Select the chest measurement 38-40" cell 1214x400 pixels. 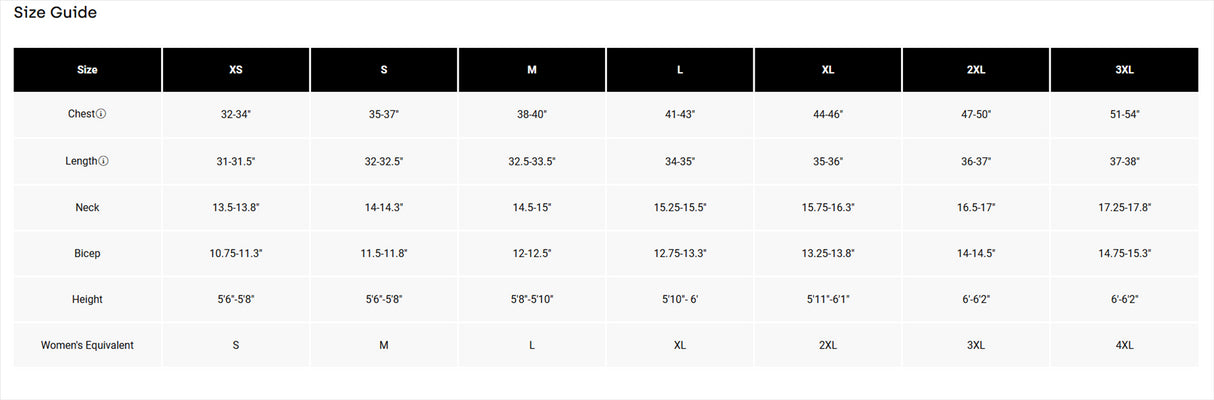coord(532,115)
